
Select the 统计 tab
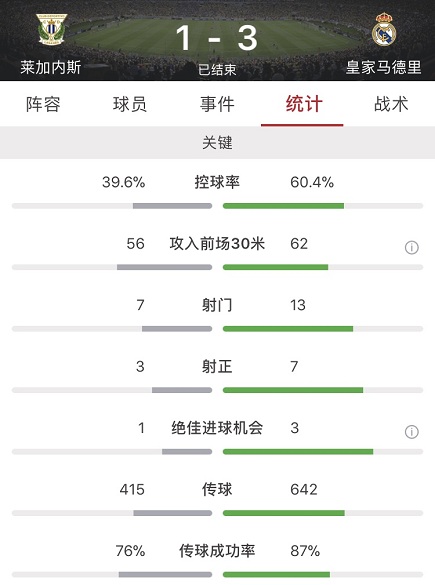(304, 104)
